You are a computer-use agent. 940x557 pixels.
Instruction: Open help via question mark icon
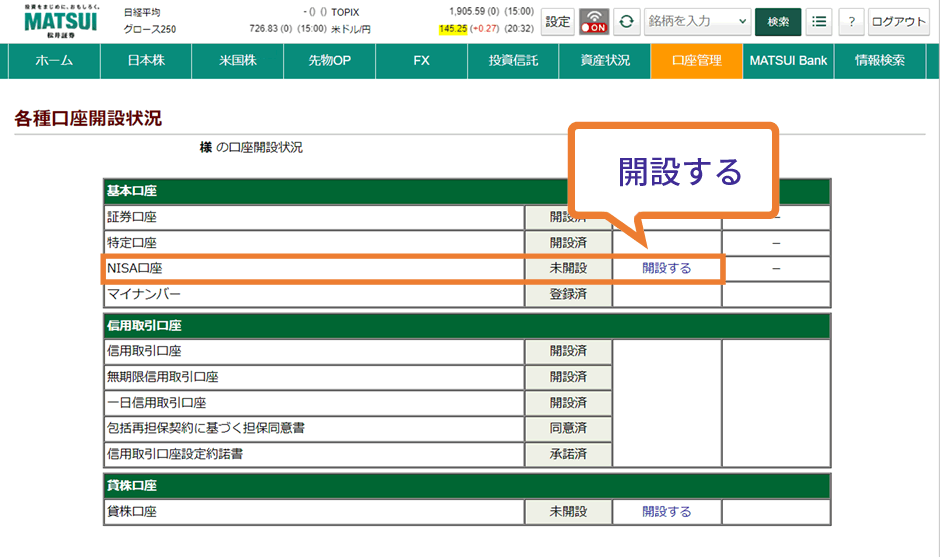pos(851,21)
